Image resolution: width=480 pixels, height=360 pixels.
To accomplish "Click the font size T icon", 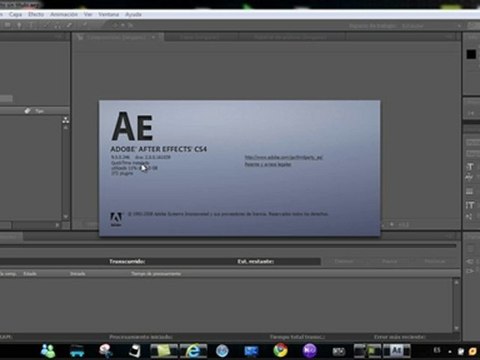I will 470,167.
